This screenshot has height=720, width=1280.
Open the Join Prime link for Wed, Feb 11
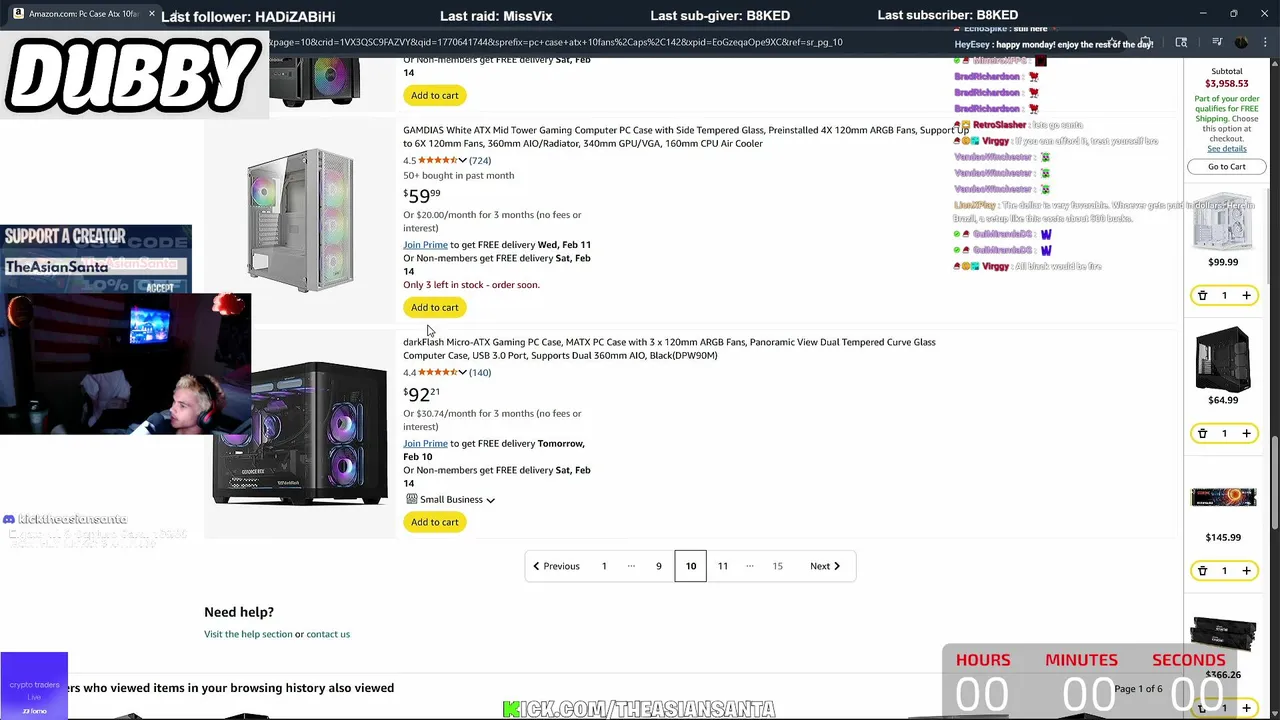(x=425, y=245)
